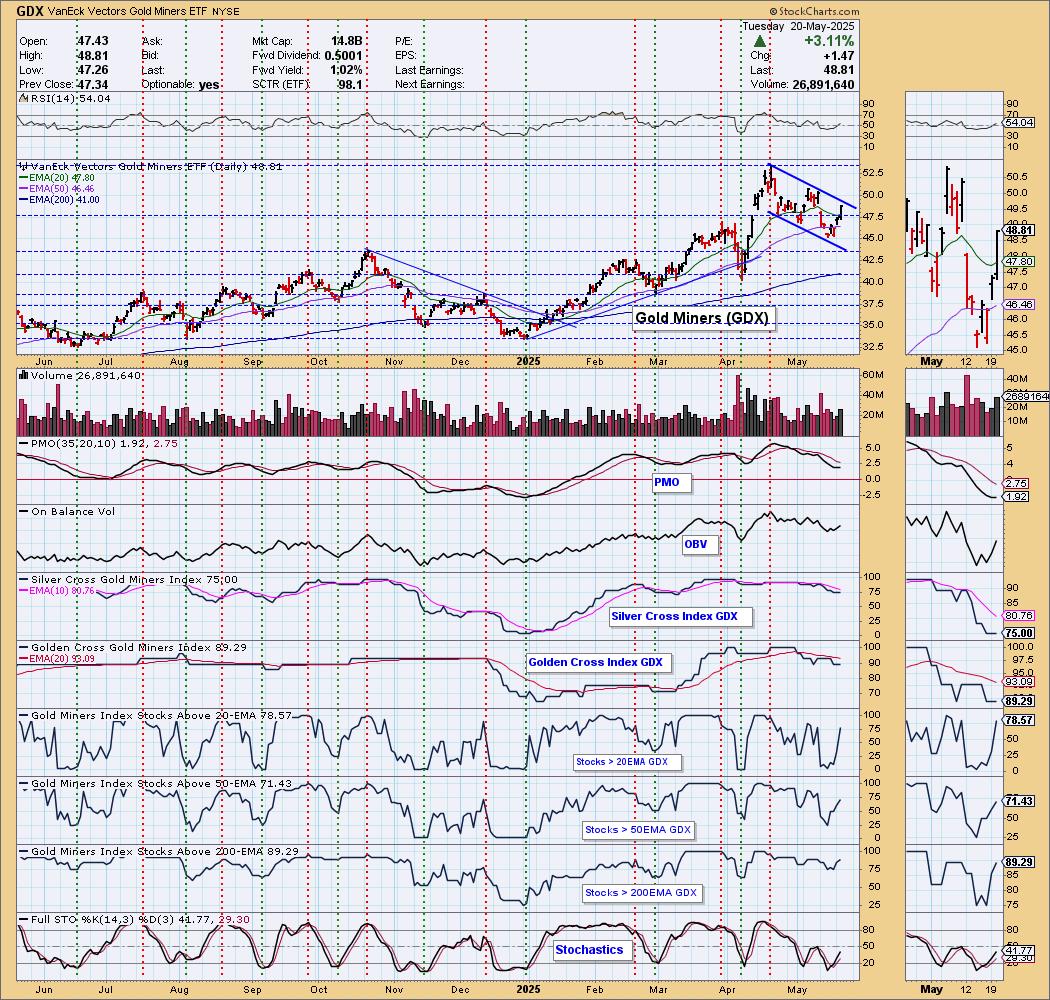
Task: Click the Optionable 'yes' value
Action: [x=209, y=84]
